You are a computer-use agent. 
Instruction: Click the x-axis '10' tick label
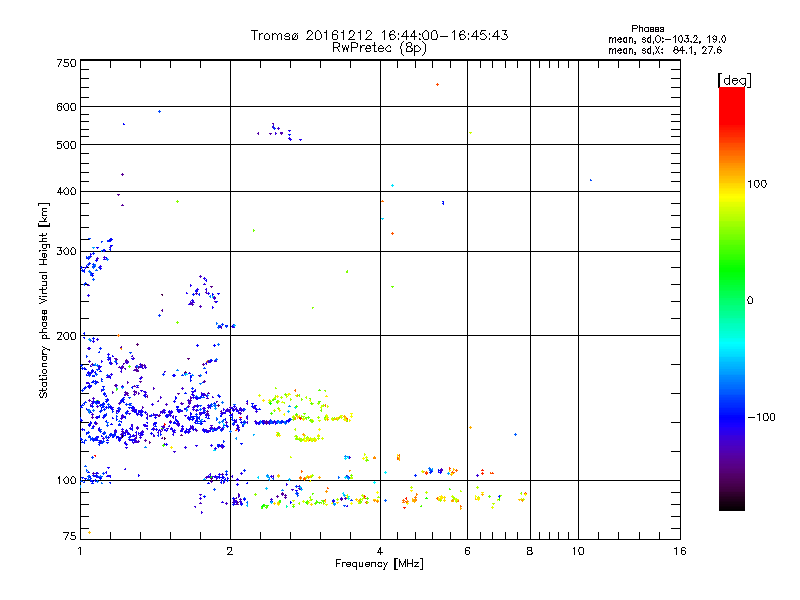coord(578,551)
